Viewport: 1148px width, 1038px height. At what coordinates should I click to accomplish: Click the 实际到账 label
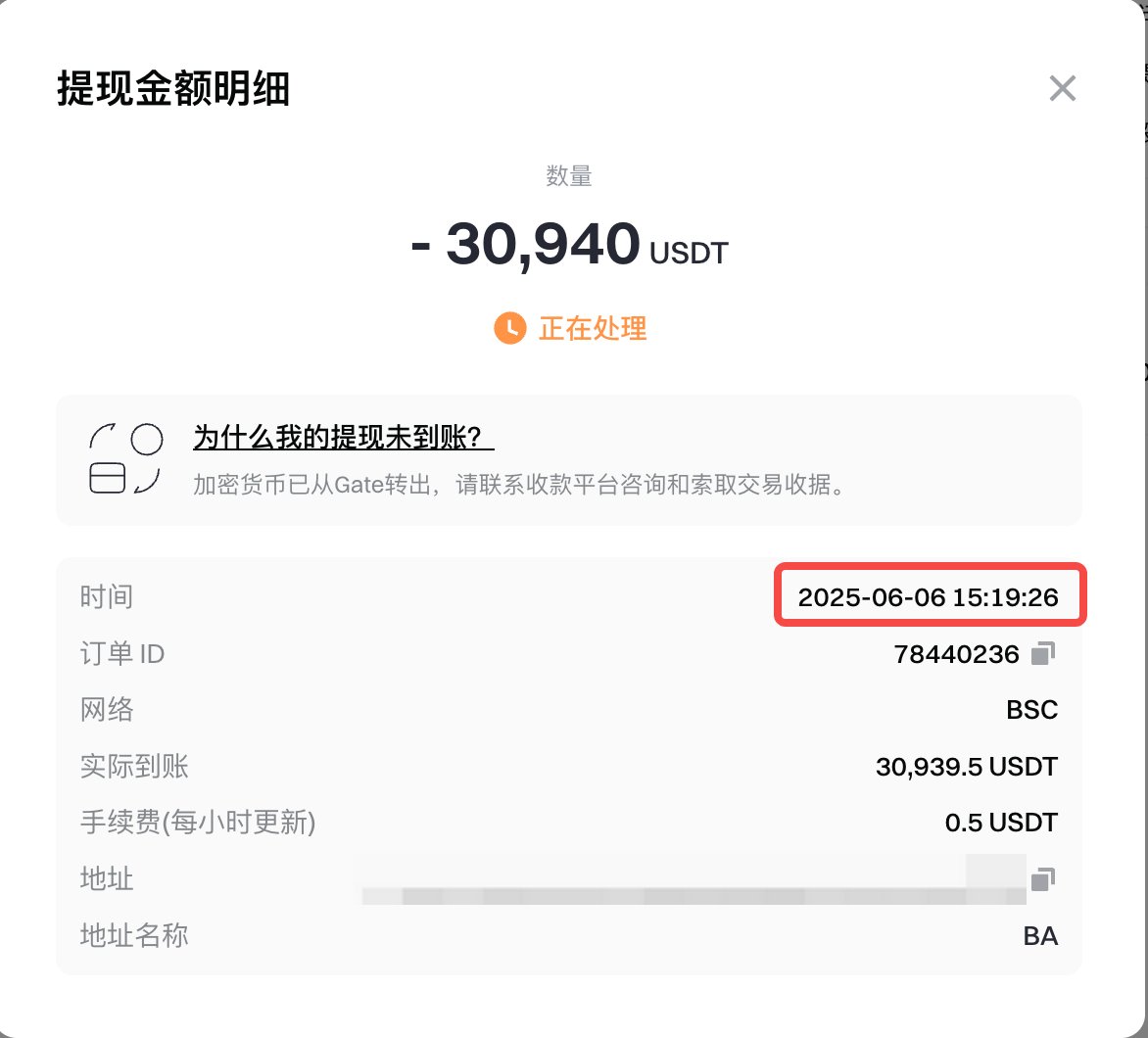click(x=134, y=766)
